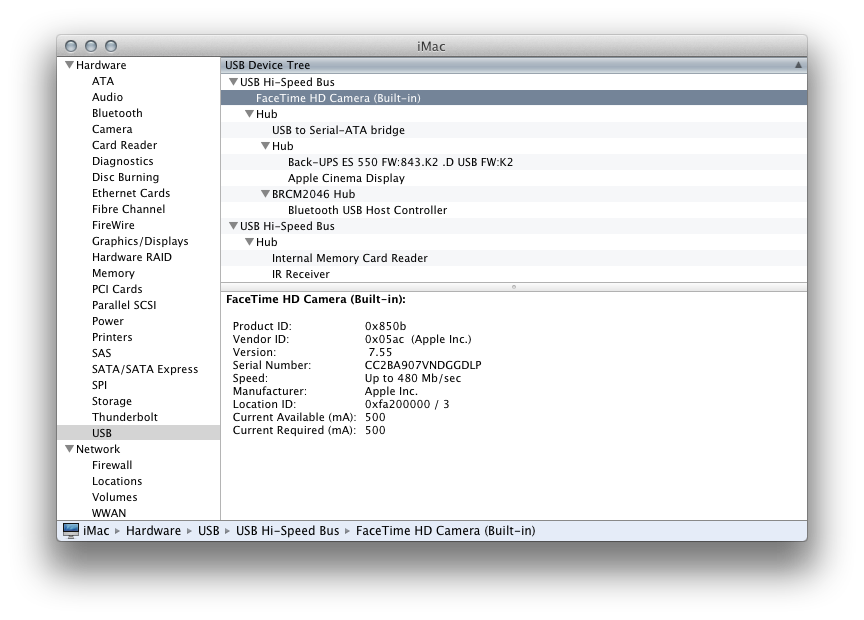Select Ethernet Cards in sidebar
The image size is (864, 620).
click(131, 193)
